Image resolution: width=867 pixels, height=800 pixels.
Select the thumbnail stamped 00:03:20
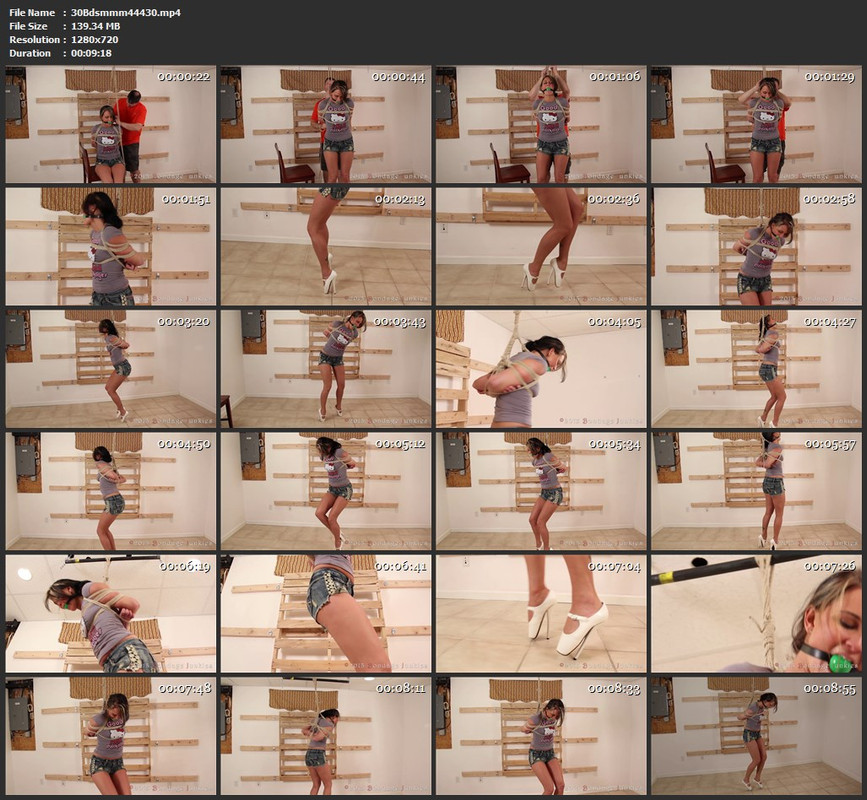[111, 369]
